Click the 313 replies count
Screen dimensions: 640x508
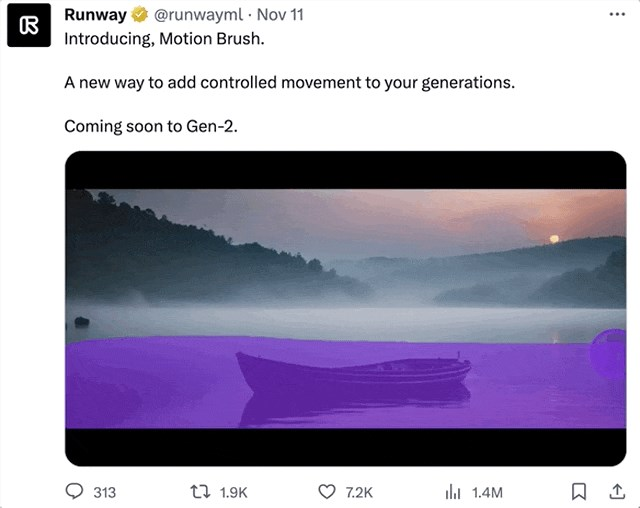[104, 493]
